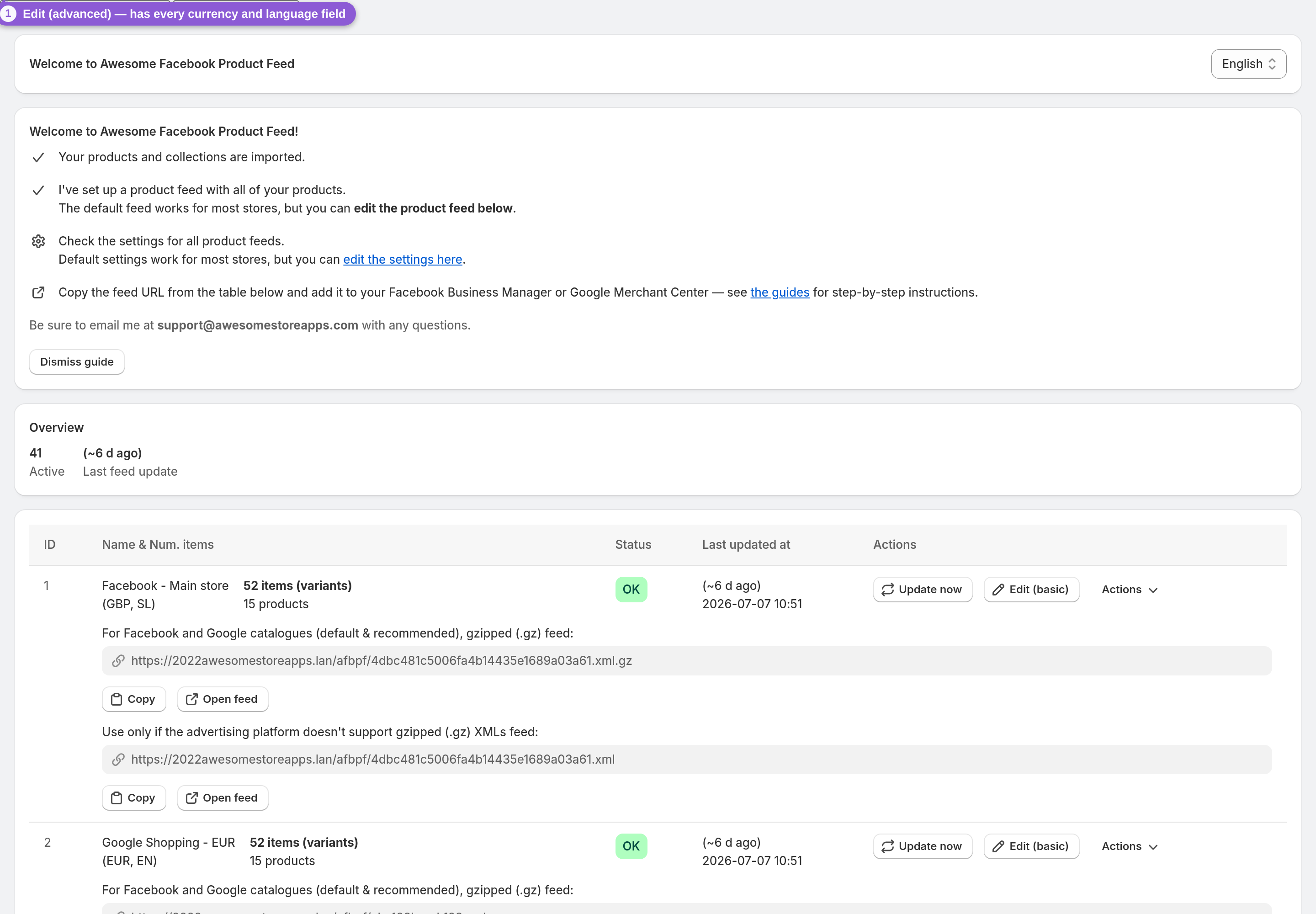Click the 'Status' column header
This screenshot has height=914, width=1316.
tap(633, 545)
